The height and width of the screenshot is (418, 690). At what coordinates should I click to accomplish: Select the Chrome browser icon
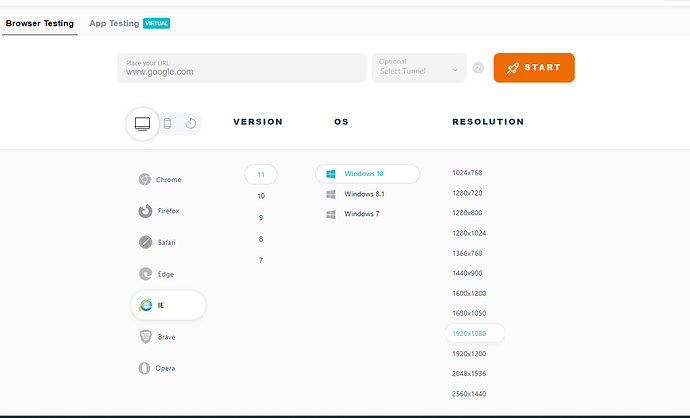(x=145, y=180)
